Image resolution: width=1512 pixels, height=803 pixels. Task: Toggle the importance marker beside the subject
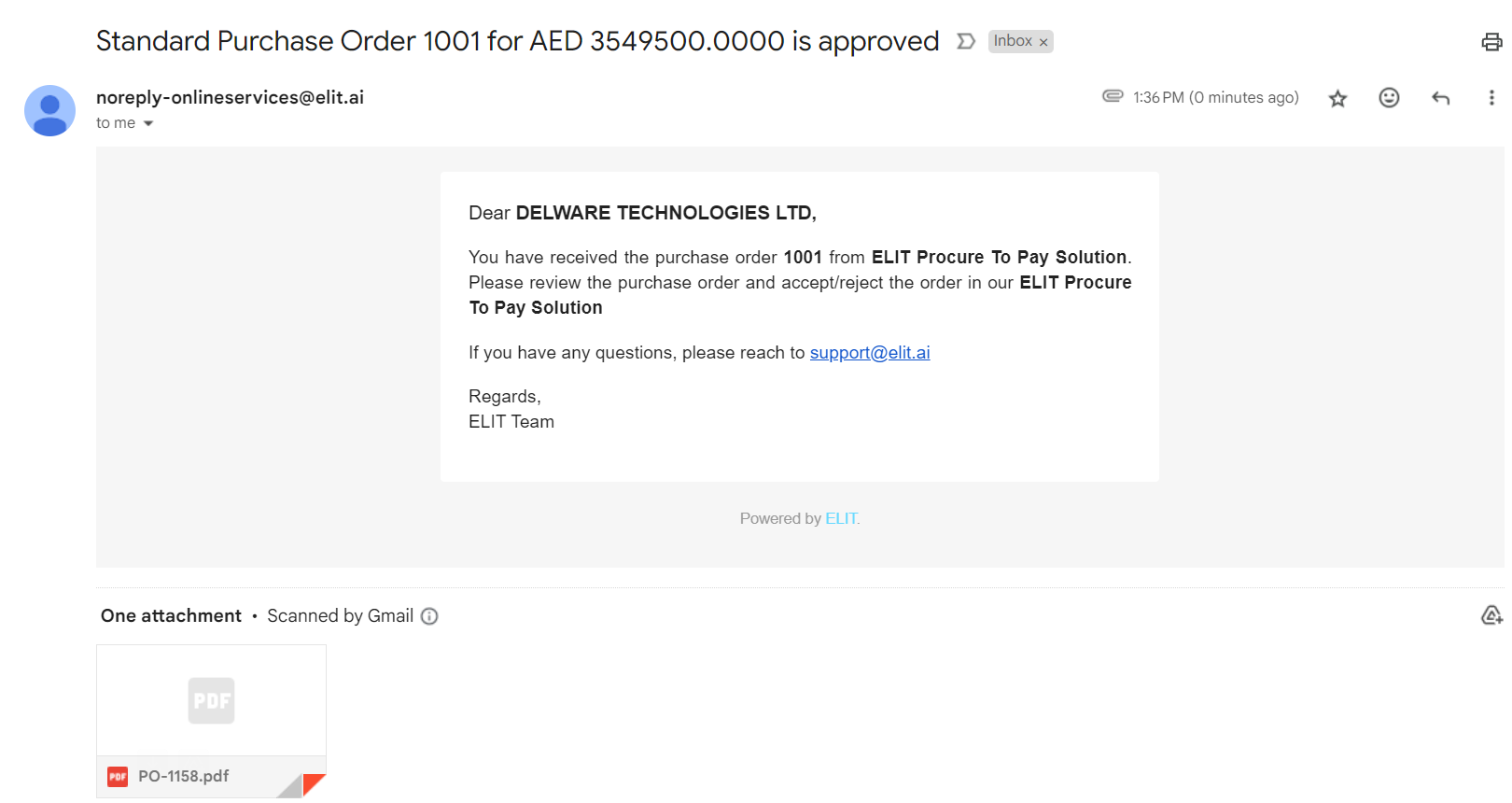pyautogui.click(x=966, y=41)
